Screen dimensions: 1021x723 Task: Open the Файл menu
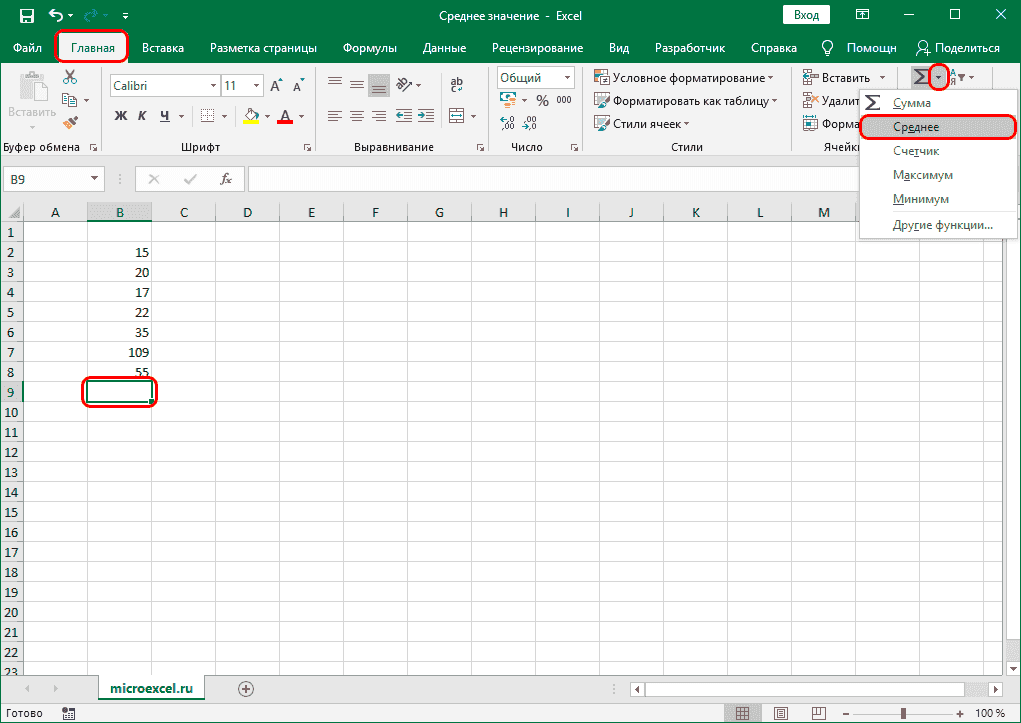click(x=27, y=47)
